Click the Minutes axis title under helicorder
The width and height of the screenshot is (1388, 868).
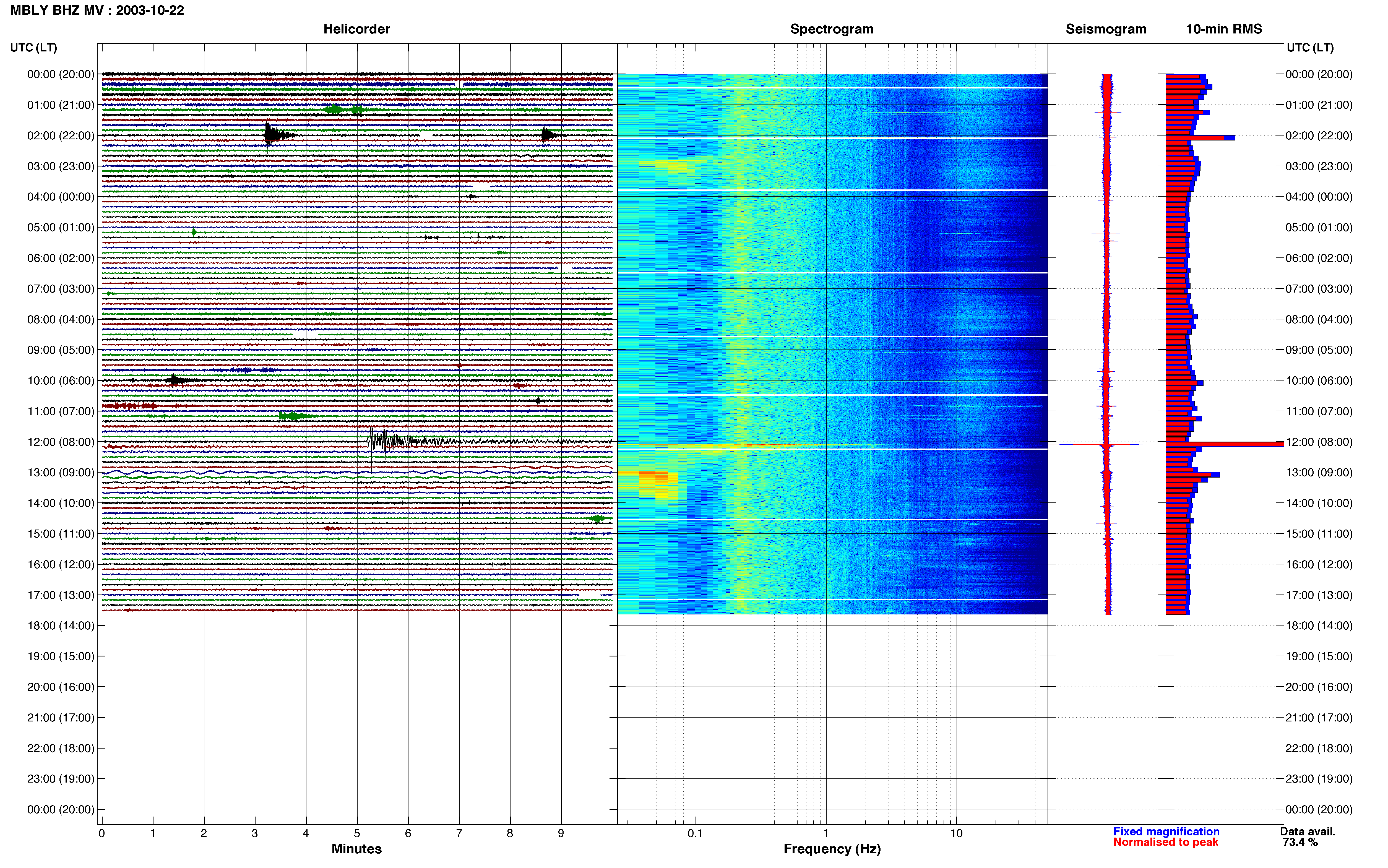(x=356, y=849)
